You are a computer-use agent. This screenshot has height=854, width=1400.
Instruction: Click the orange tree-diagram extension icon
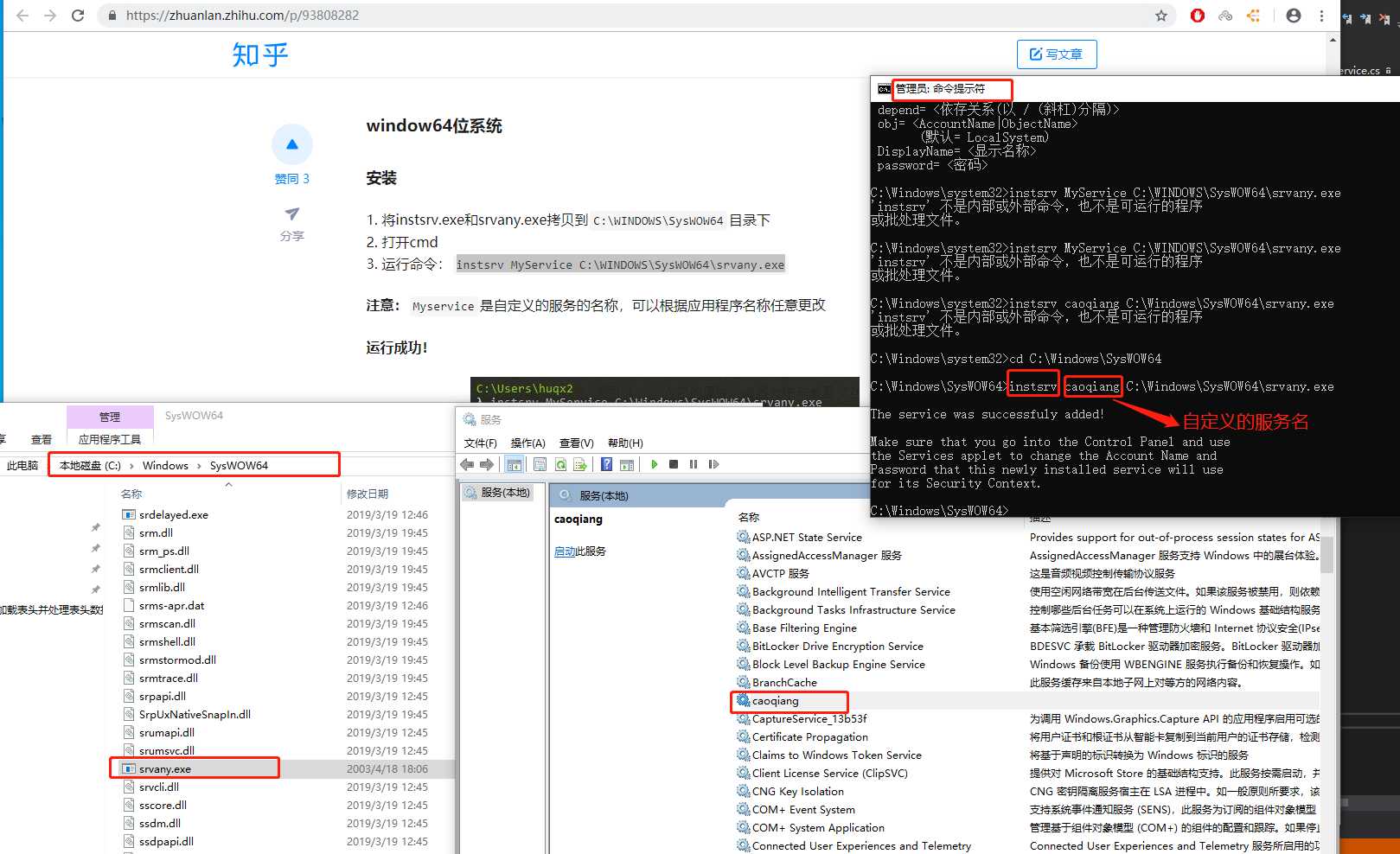[x=1253, y=16]
